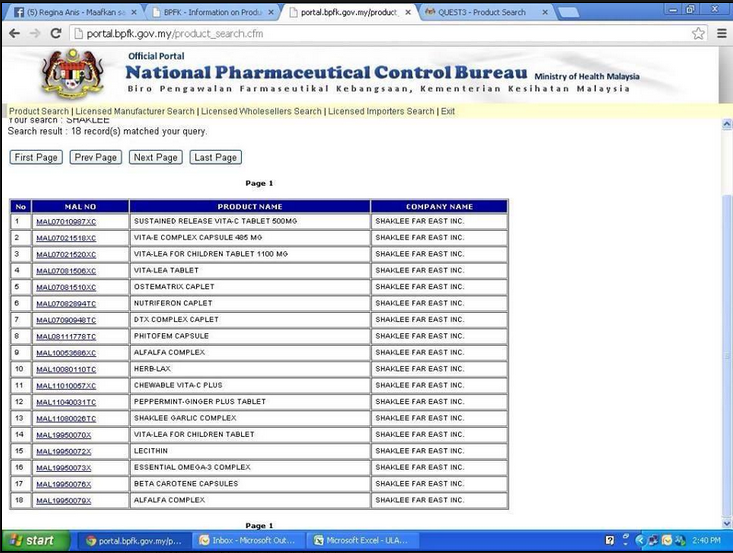Click the PHITOFEM CAPSULE product name cell
The image size is (733, 553).
(x=250, y=336)
